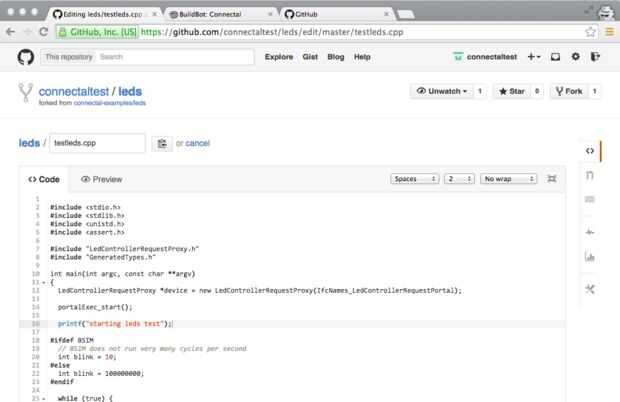620x402 pixels.
Task: Click the int blink = 100000000; line
Action: (x=101, y=374)
